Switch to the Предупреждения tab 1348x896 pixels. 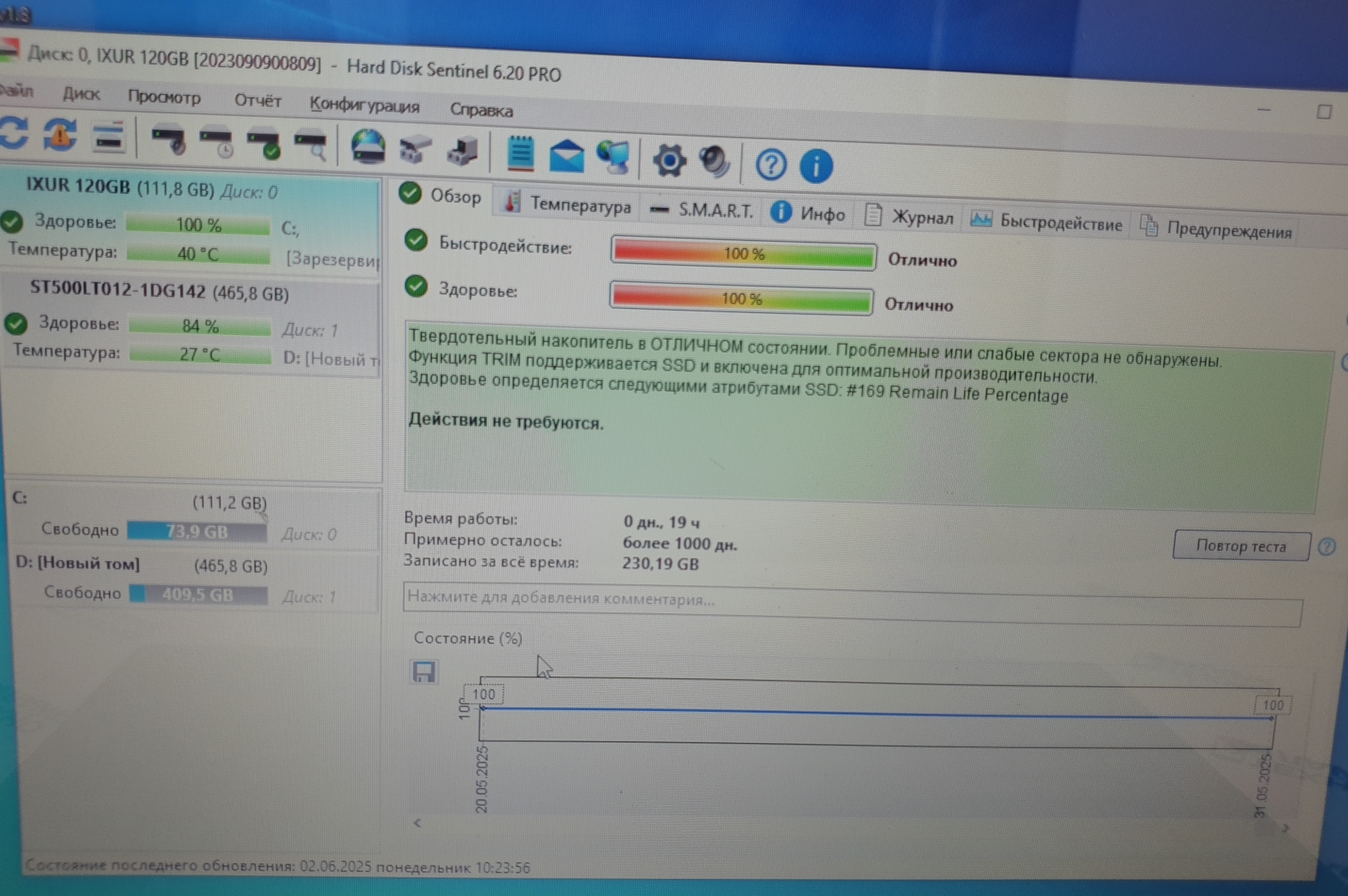[x=1216, y=230]
